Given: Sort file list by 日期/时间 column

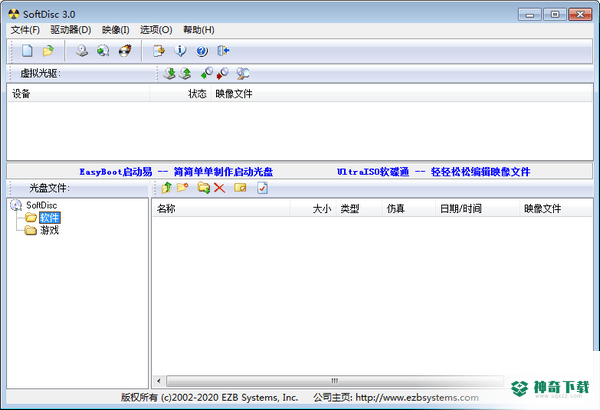Looking at the screenshot, I should [478, 209].
